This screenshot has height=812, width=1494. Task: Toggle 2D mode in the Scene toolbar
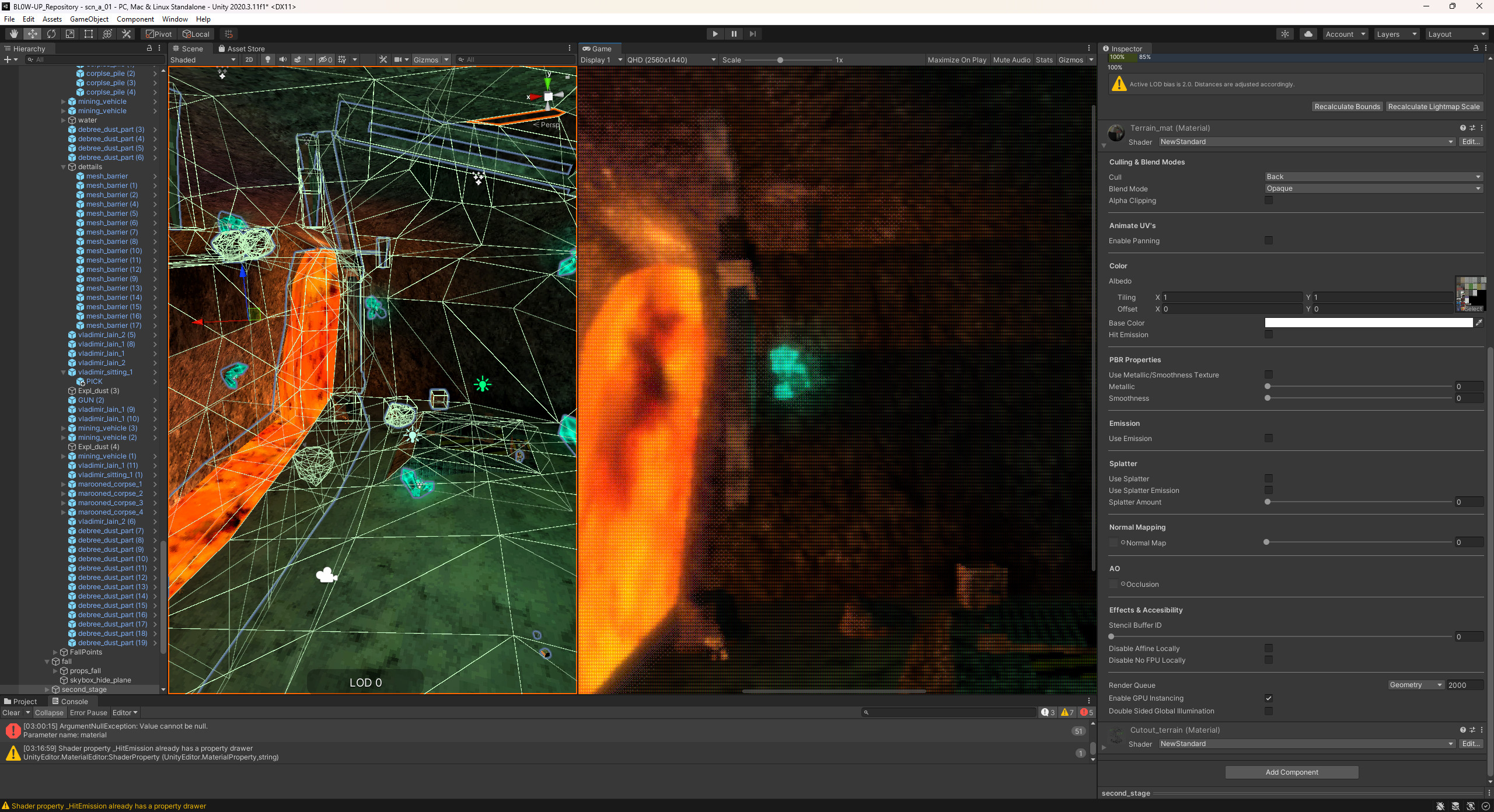(249, 60)
